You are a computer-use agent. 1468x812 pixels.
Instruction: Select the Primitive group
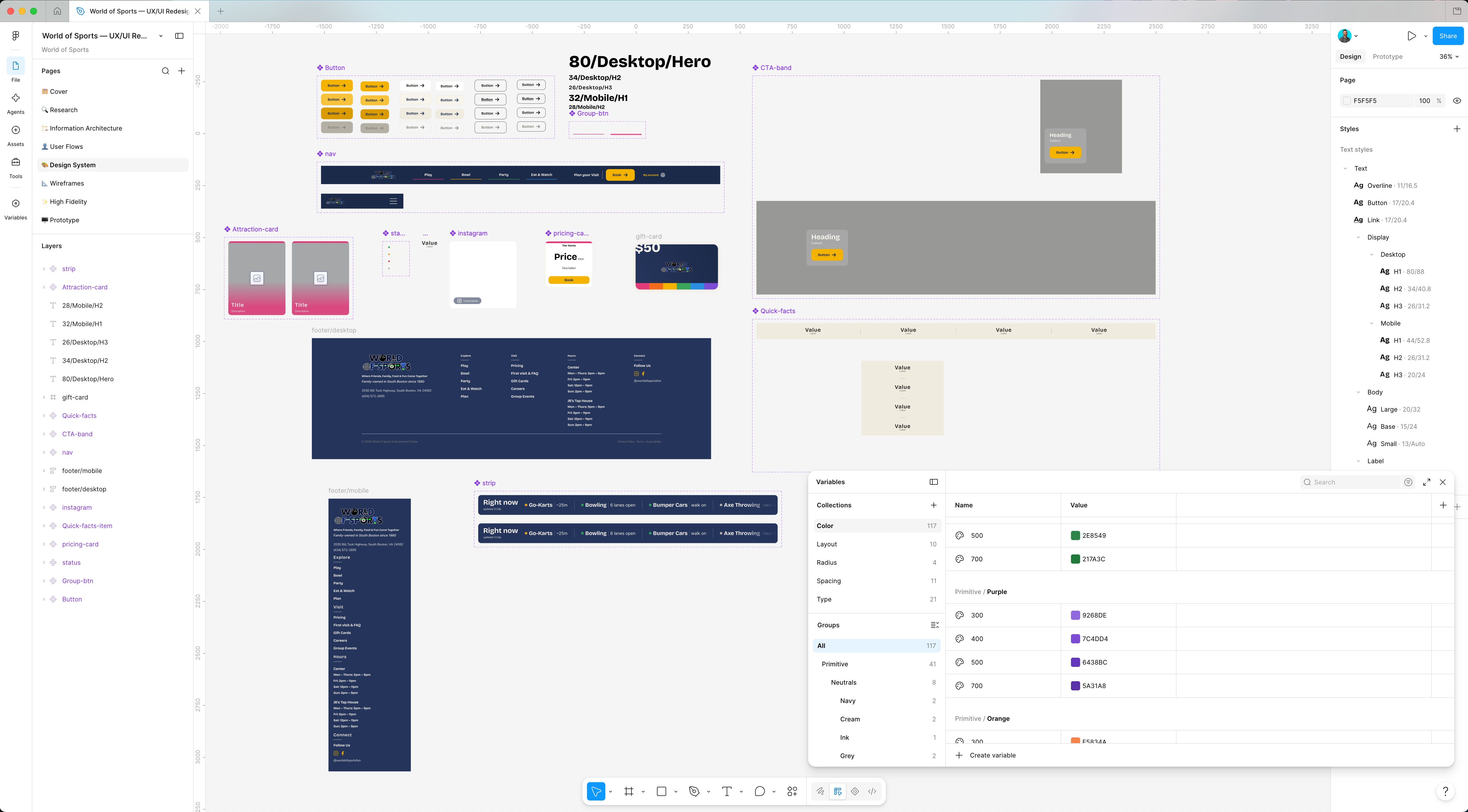pyautogui.click(x=876, y=664)
